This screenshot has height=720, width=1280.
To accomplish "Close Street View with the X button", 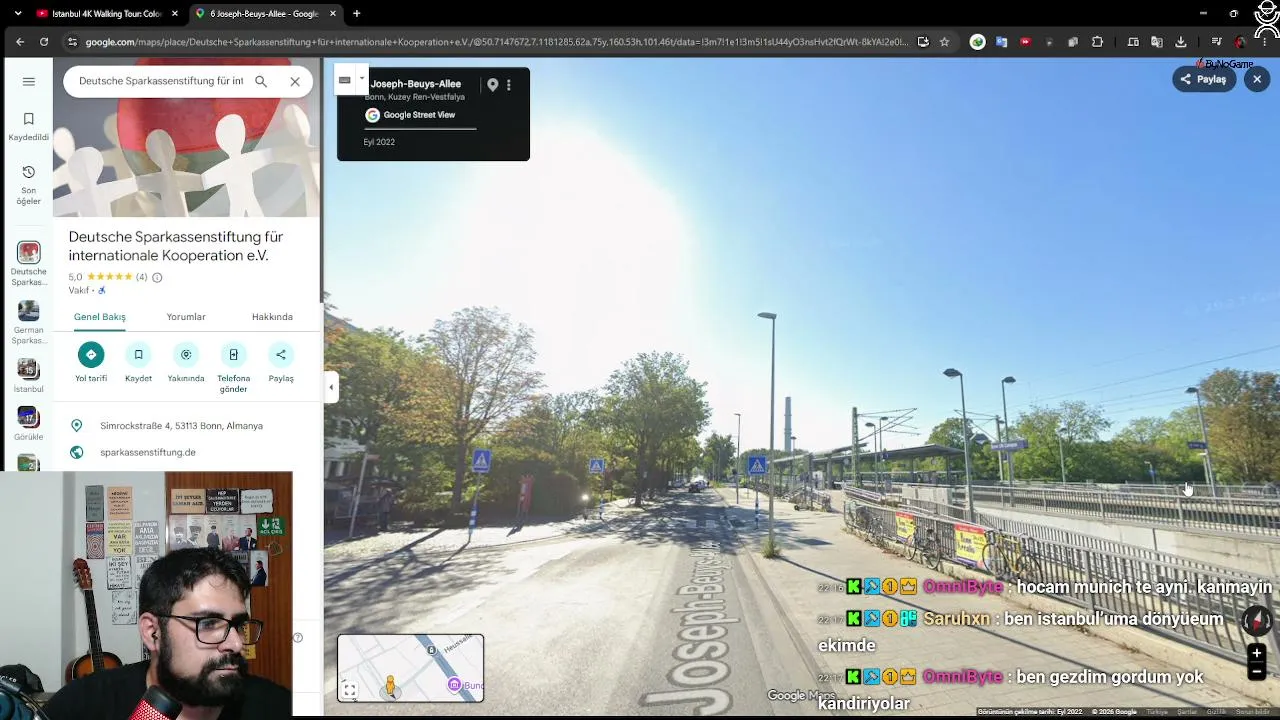I will [x=1258, y=79].
